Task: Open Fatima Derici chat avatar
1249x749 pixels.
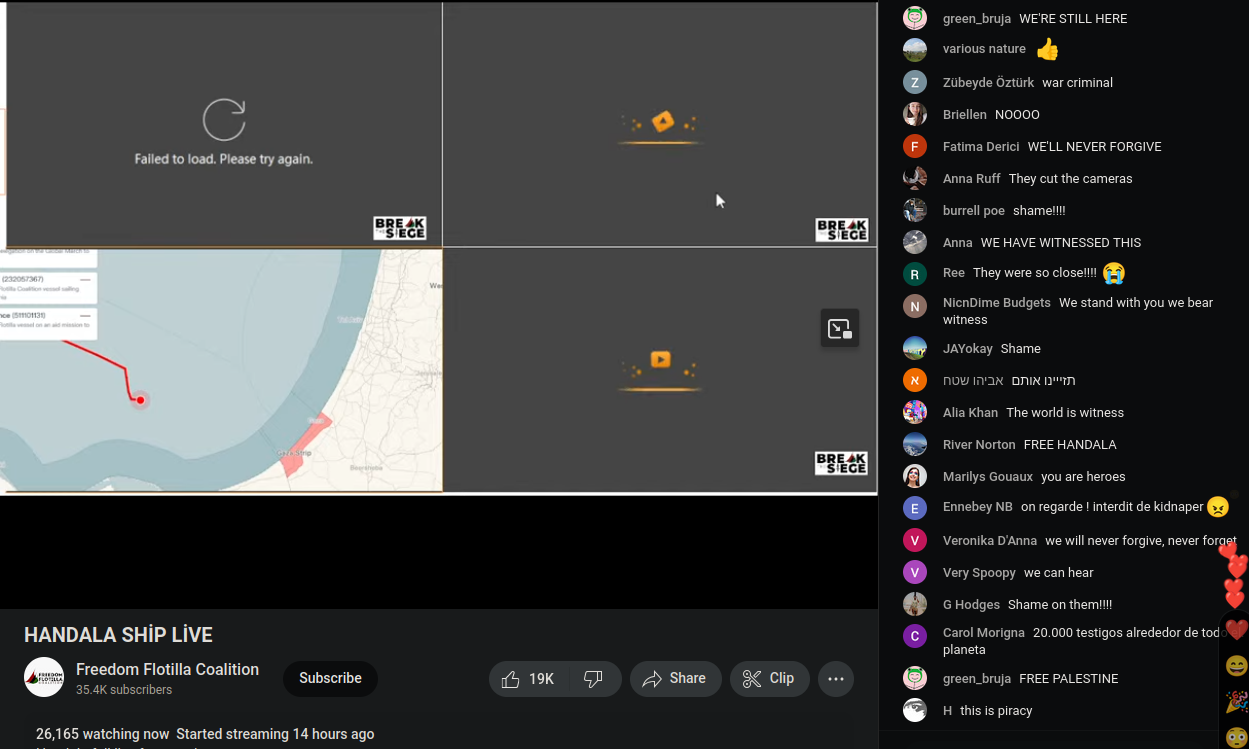Action: [915, 146]
